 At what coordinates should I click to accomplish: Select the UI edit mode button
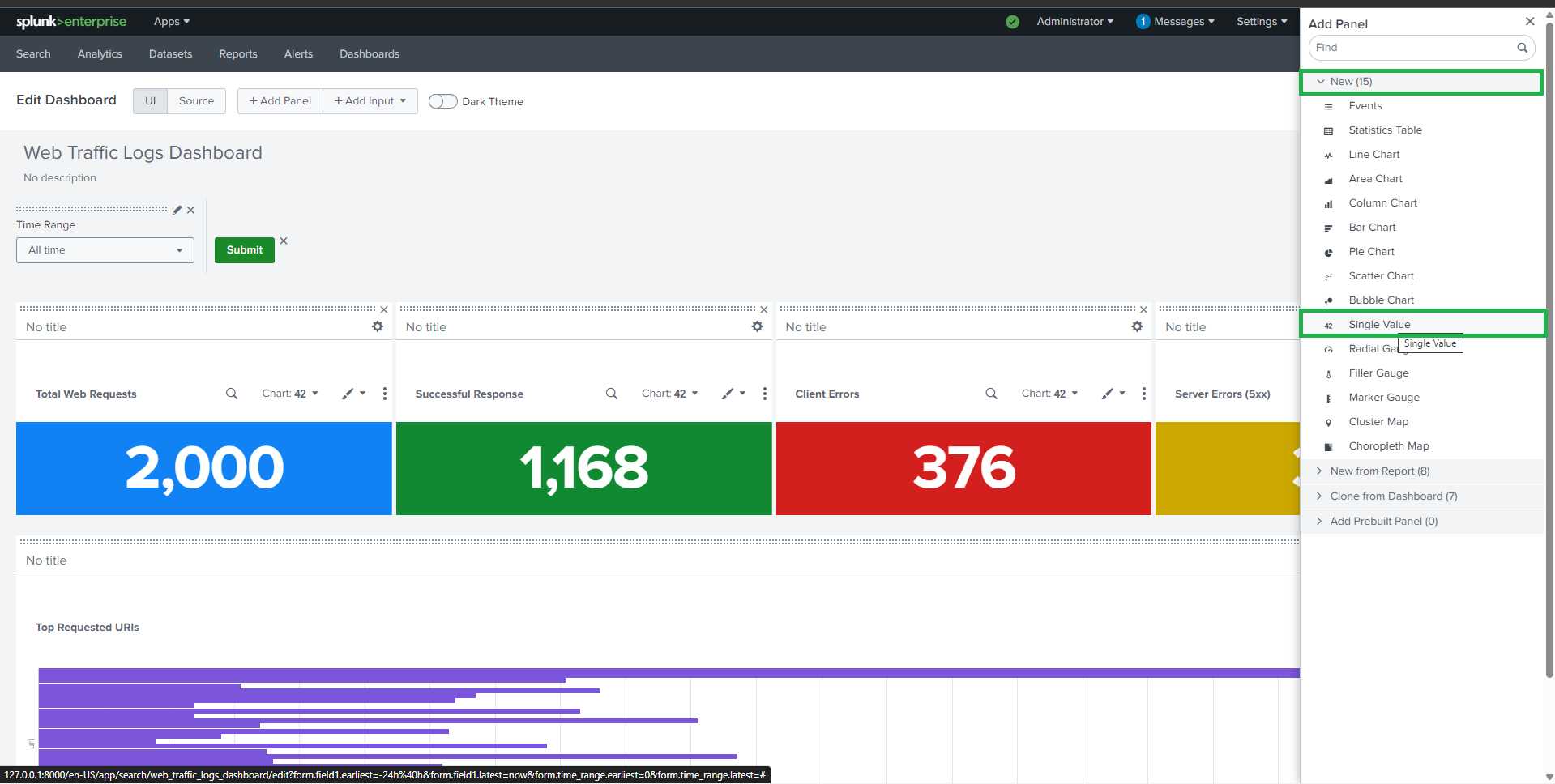[x=150, y=101]
